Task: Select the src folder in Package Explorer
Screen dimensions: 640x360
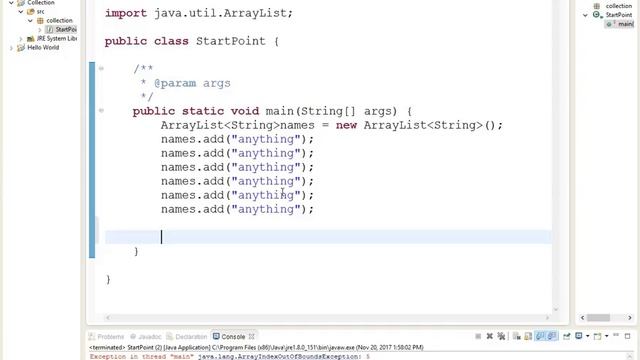Action: (x=40, y=12)
